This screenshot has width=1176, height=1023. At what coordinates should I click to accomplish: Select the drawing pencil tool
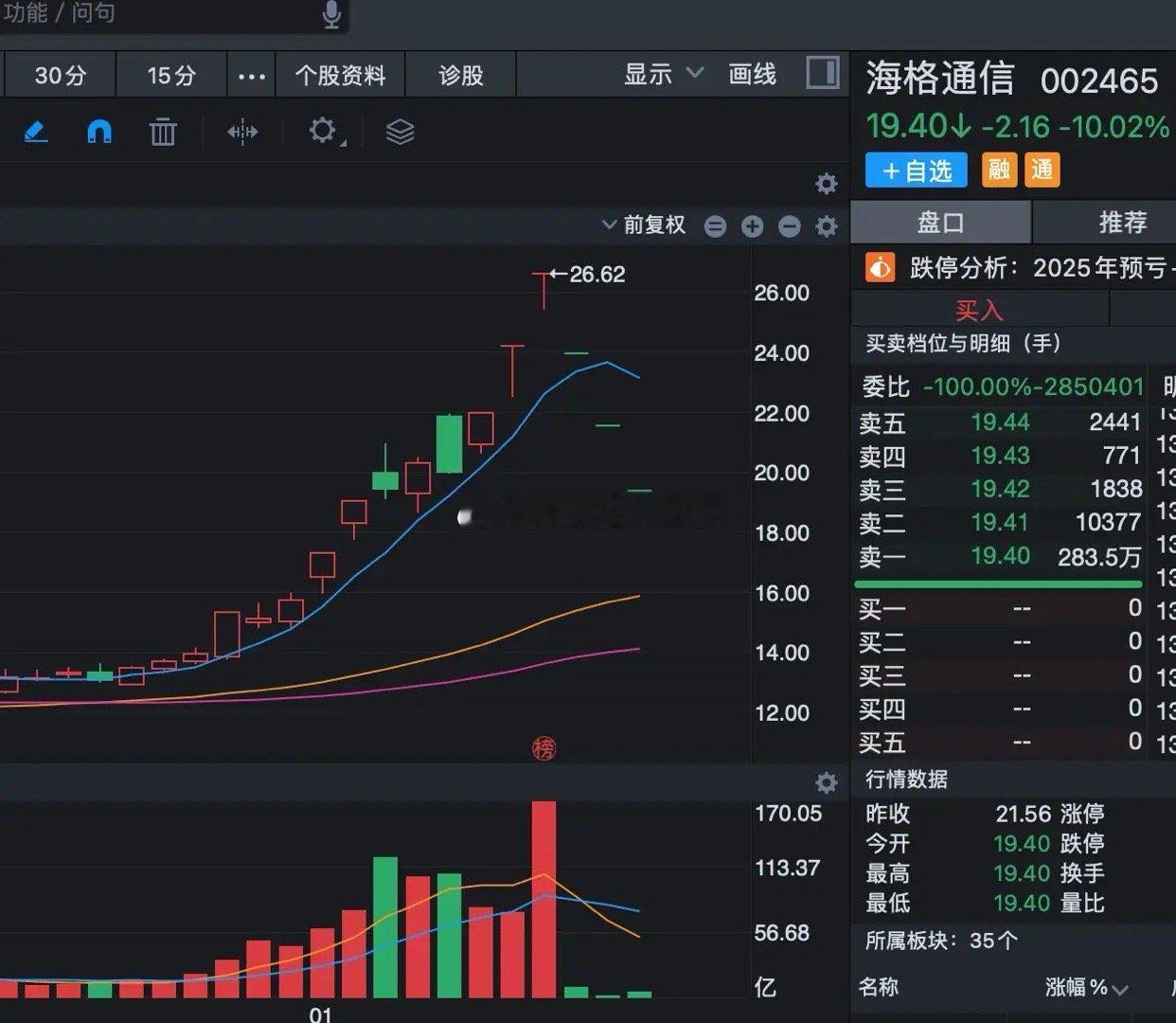point(35,132)
